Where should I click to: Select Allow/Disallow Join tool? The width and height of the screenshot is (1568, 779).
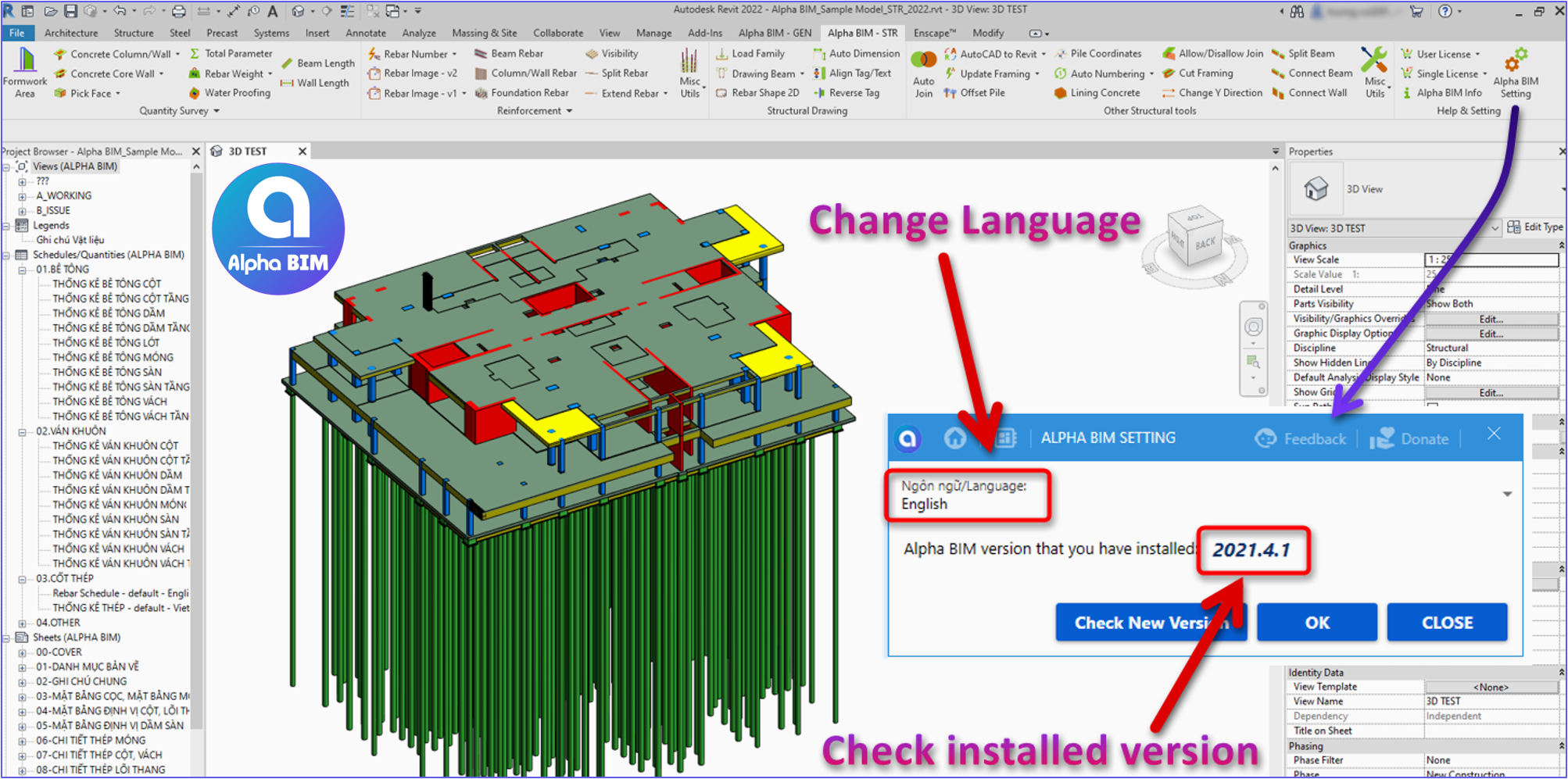1212,54
